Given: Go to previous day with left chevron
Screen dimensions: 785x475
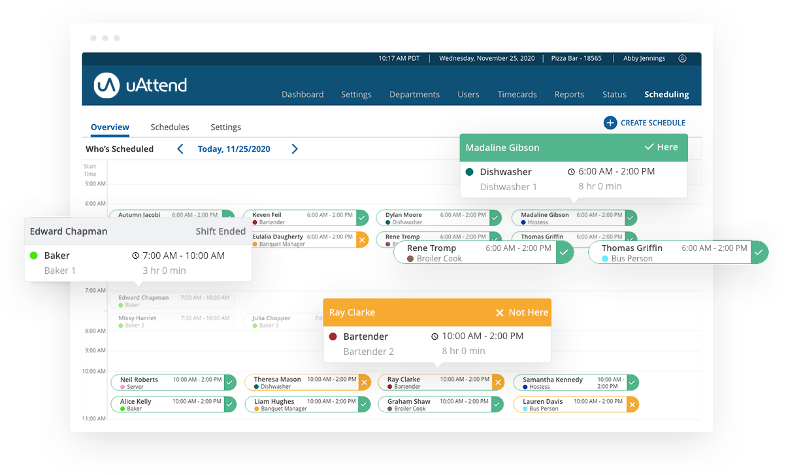Looking at the screenshot, I should coord(180,149).
